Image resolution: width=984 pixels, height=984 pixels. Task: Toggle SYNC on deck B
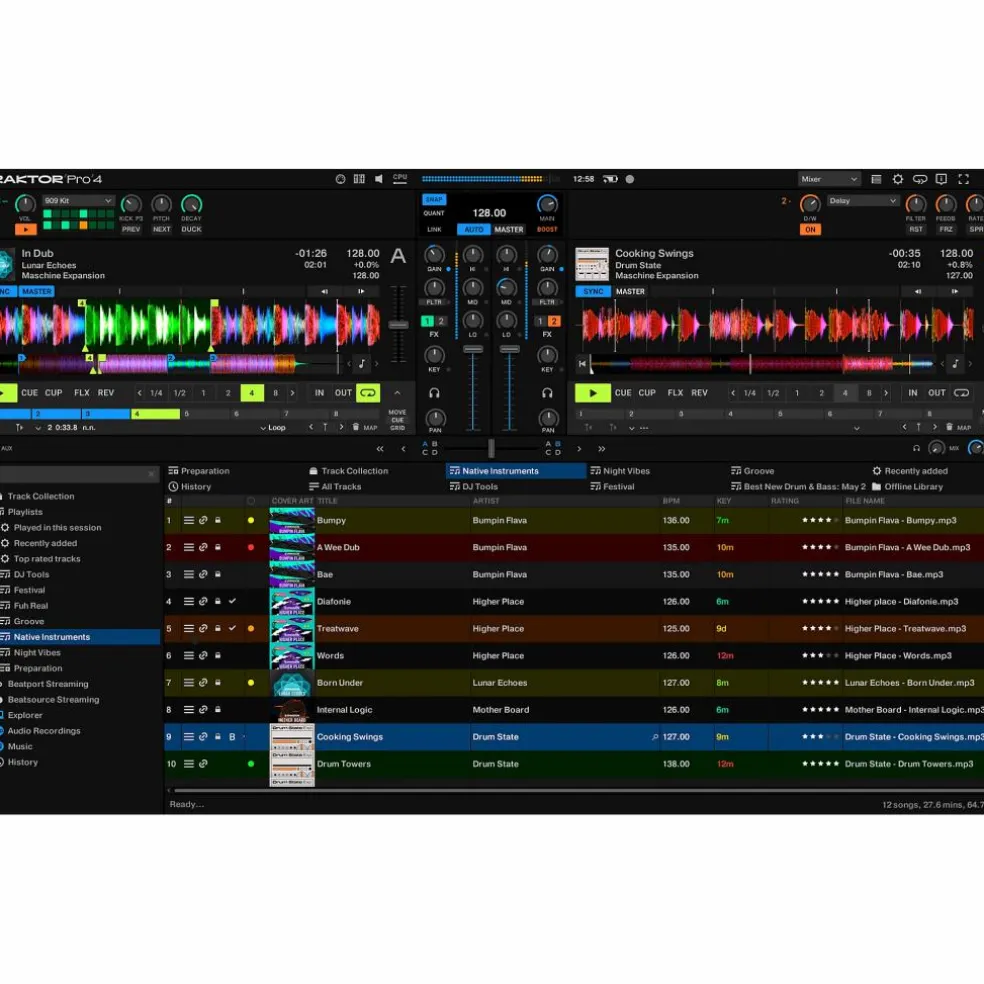coord(593,291)
